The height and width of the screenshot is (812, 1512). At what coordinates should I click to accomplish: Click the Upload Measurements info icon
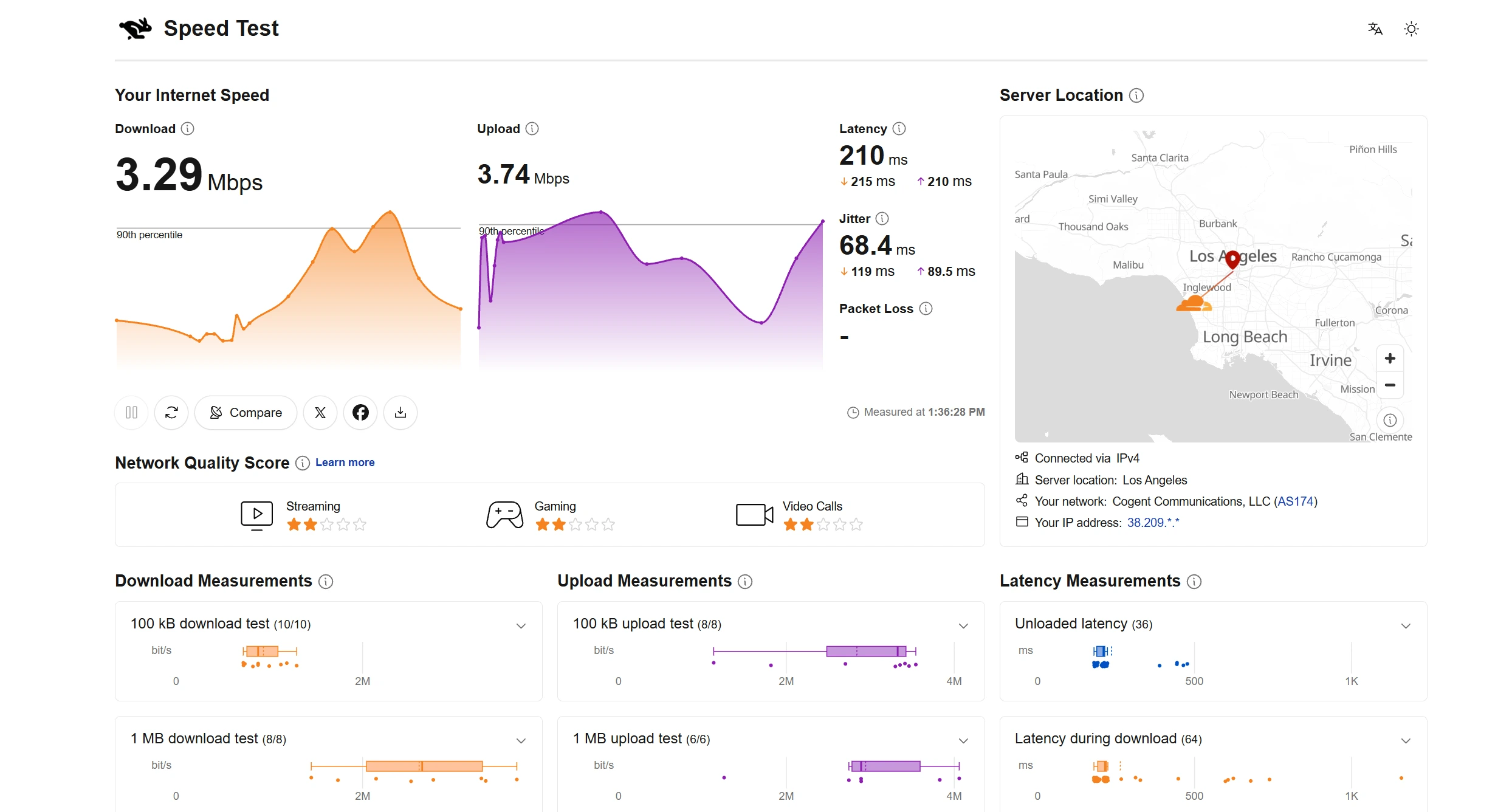(x=745, y=582)
